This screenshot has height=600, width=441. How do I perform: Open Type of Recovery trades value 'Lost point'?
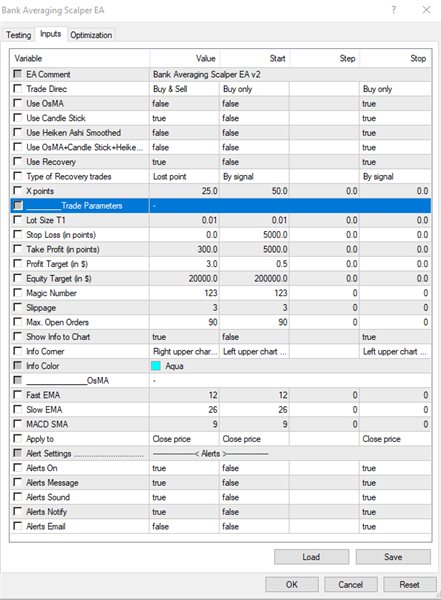tap(185, 176)
